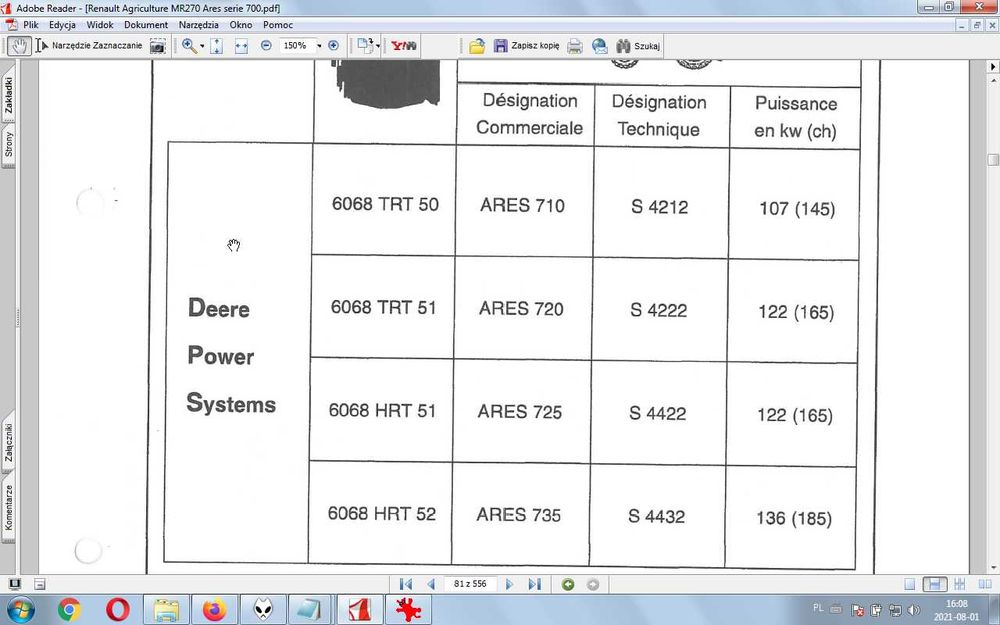
Task: Click the green Previous View arrow
Action: 568,584
